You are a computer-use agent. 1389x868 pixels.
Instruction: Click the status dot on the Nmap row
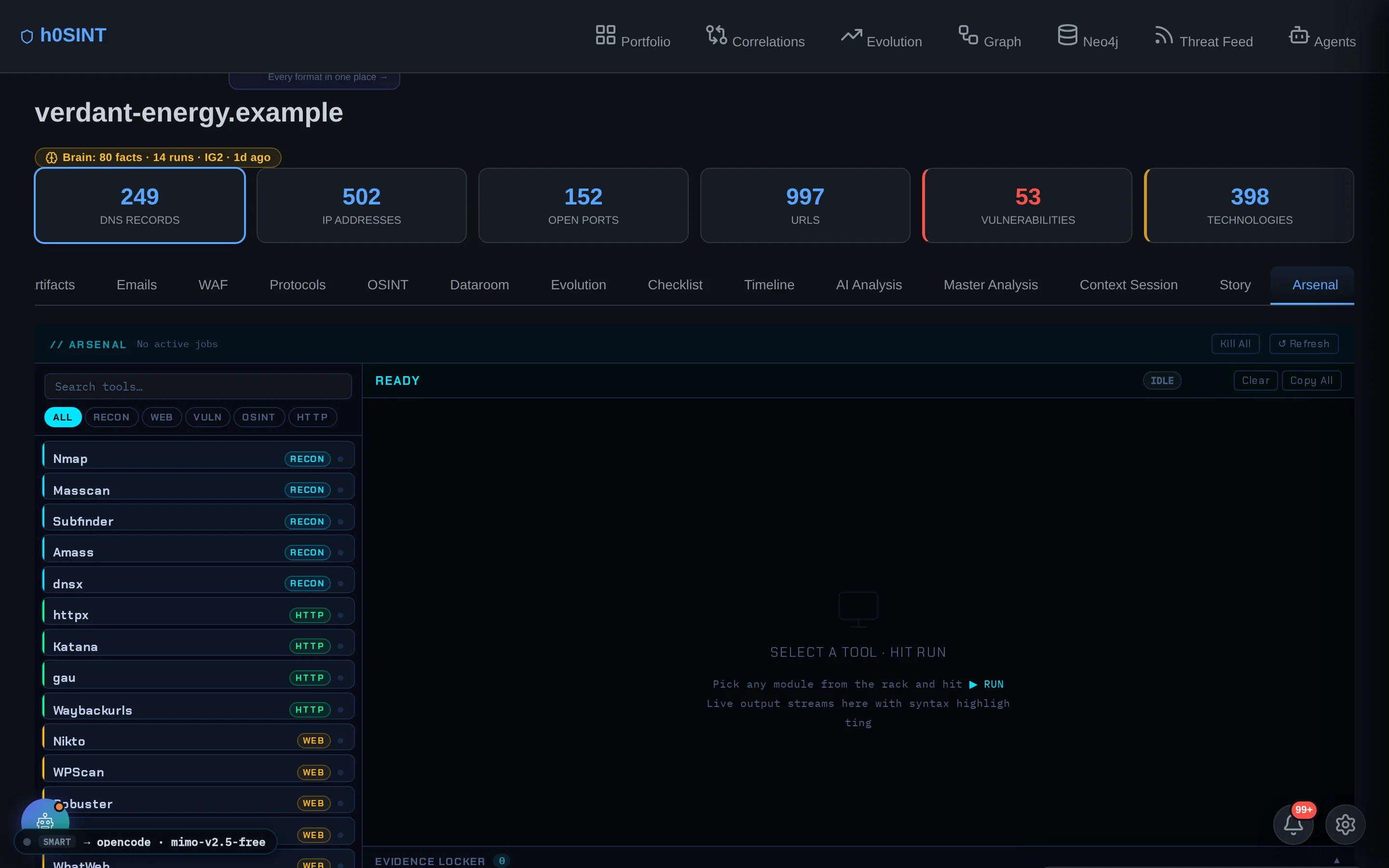pyautogui.click(x=340, y=459)
